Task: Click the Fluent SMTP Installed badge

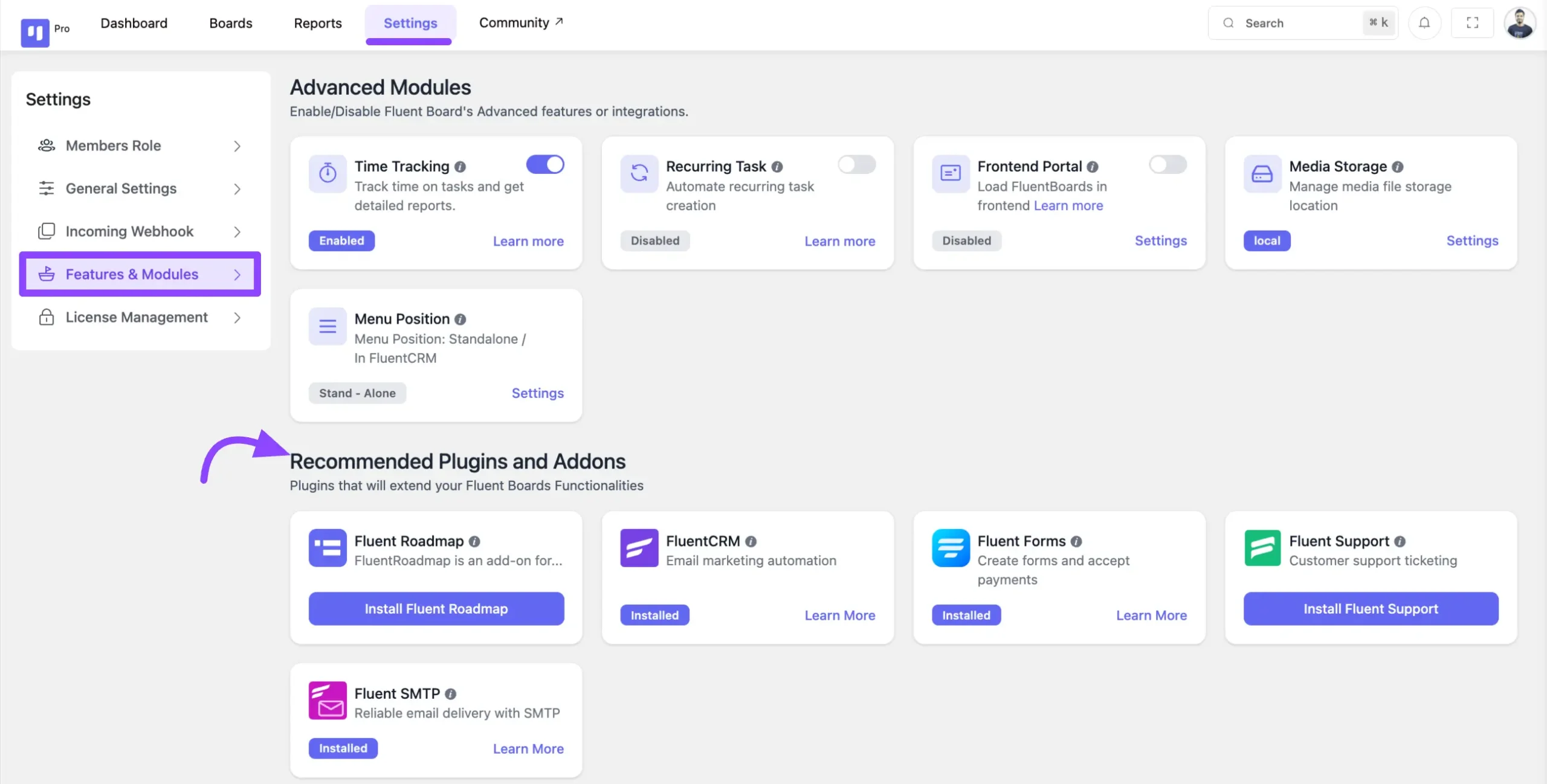Action: [343, 748]
